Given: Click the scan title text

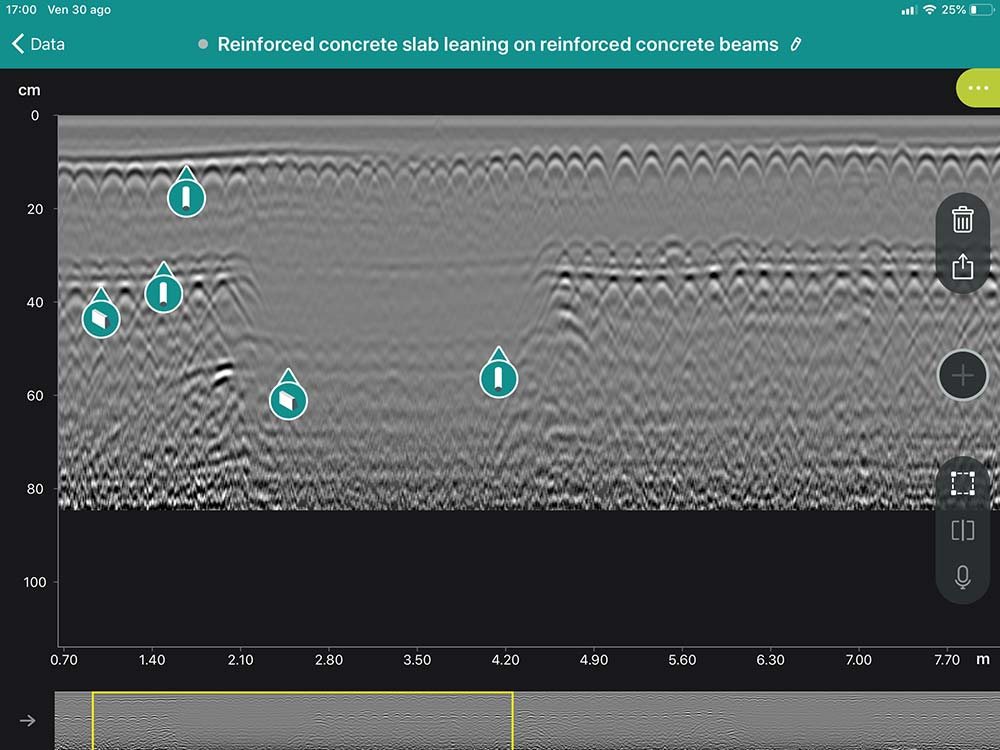Looking at the screenshot, I should point(497,44).
